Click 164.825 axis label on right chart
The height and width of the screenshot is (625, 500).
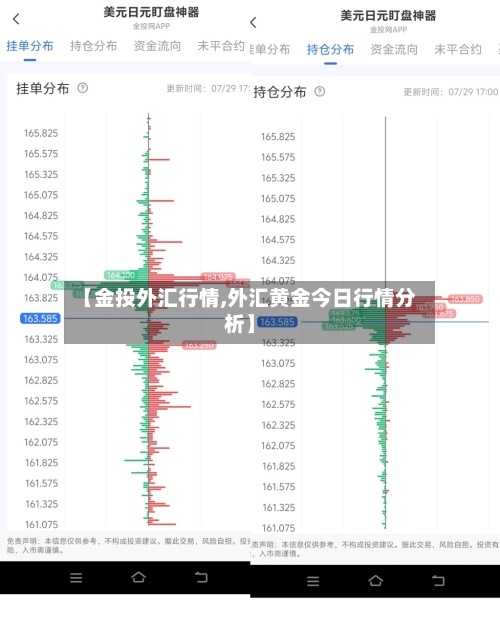coord(278,219)
